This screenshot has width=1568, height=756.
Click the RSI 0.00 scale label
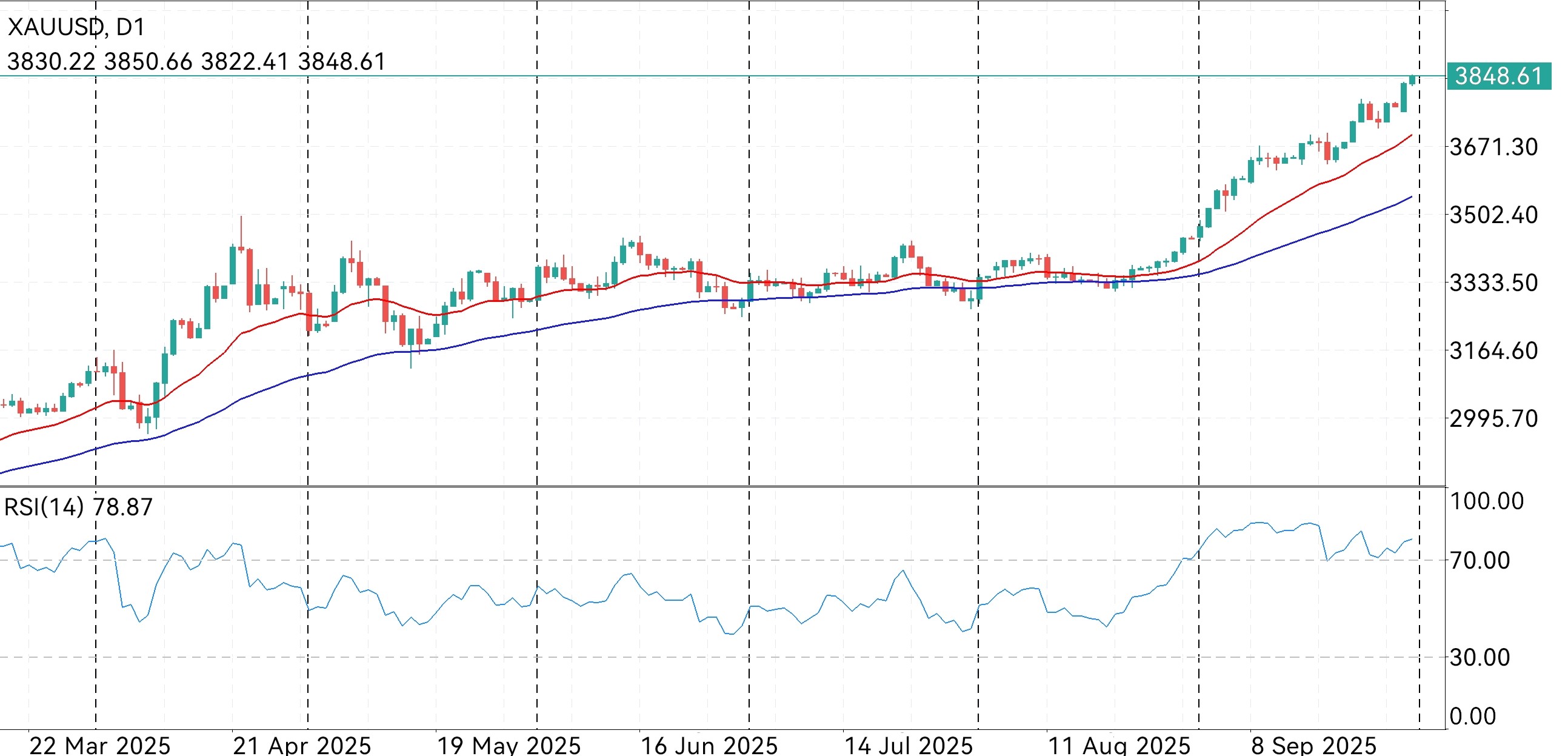click(x=1472, y=717)
